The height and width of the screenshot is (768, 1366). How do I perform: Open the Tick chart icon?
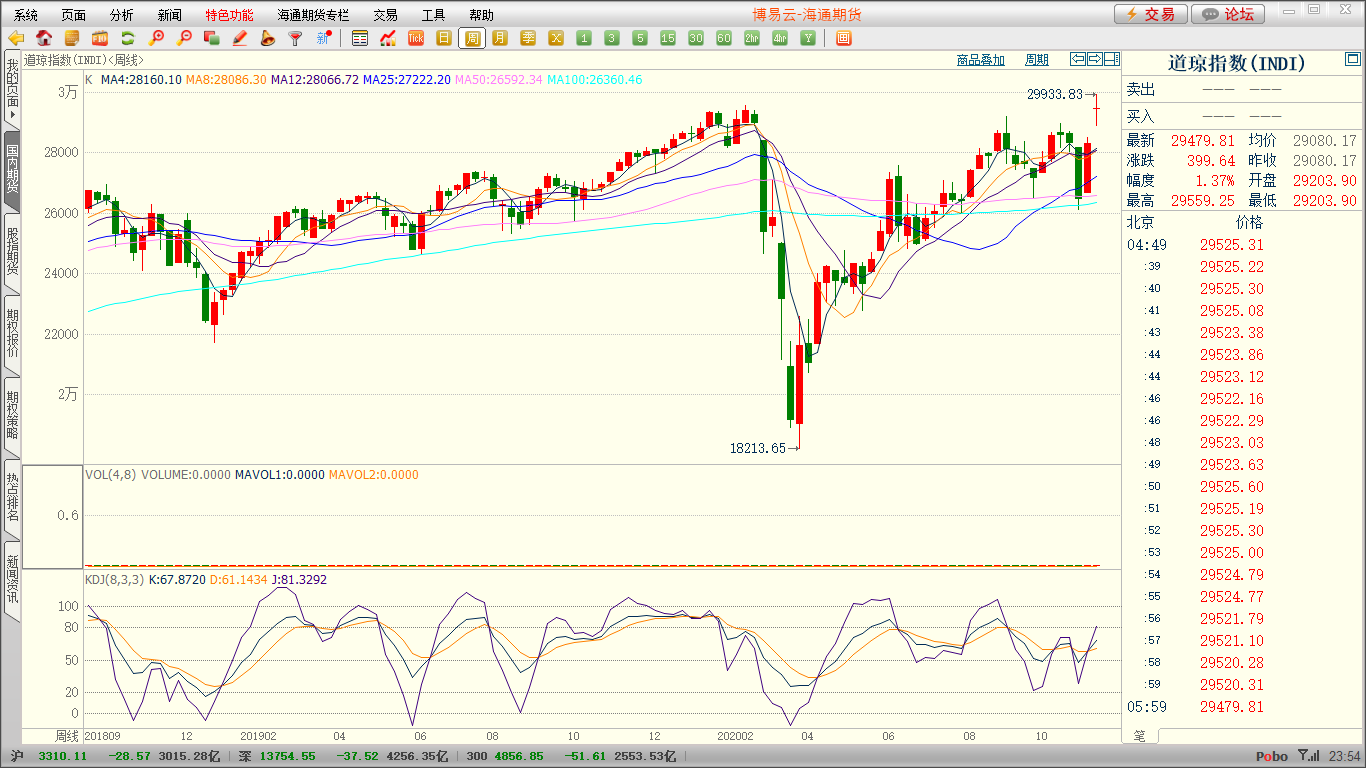pos(416,38)
